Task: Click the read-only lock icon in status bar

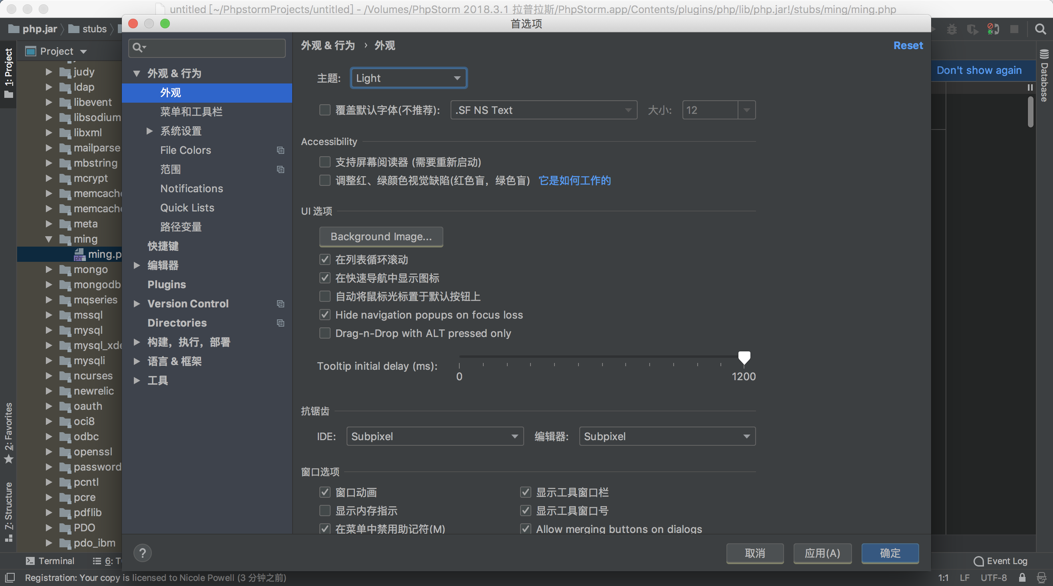Action: point(1022,578)
